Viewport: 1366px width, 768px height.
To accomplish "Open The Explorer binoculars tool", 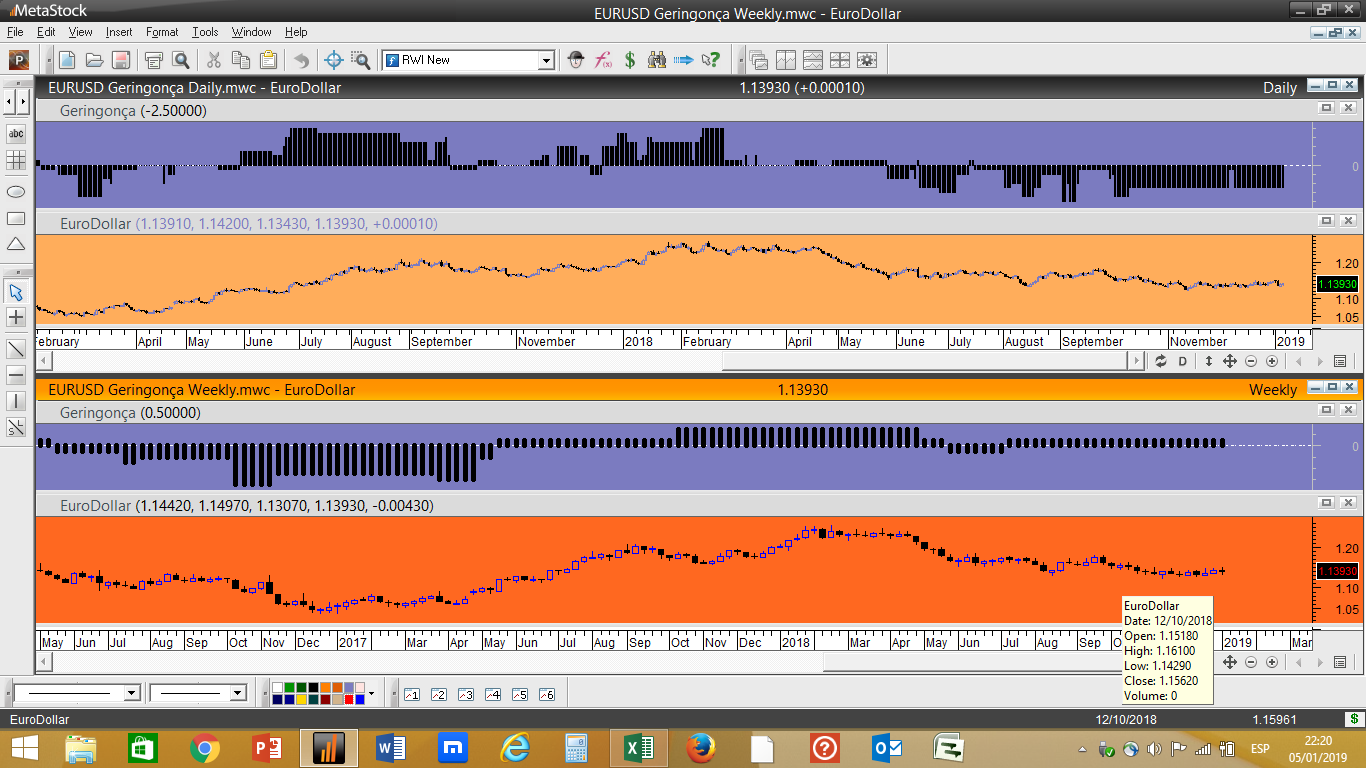I will [656, 60].
